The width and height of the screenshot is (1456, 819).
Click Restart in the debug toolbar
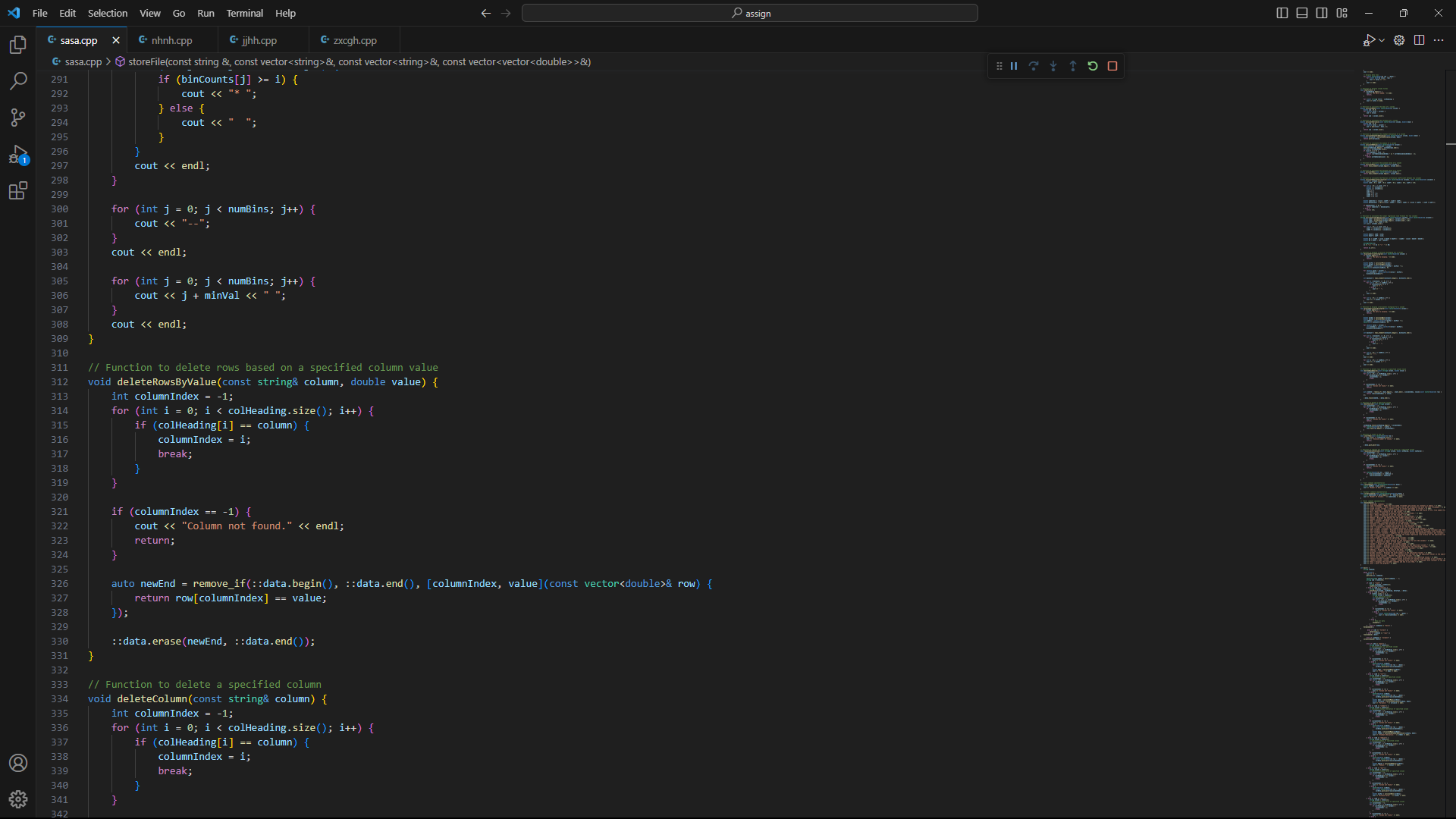1092,66
